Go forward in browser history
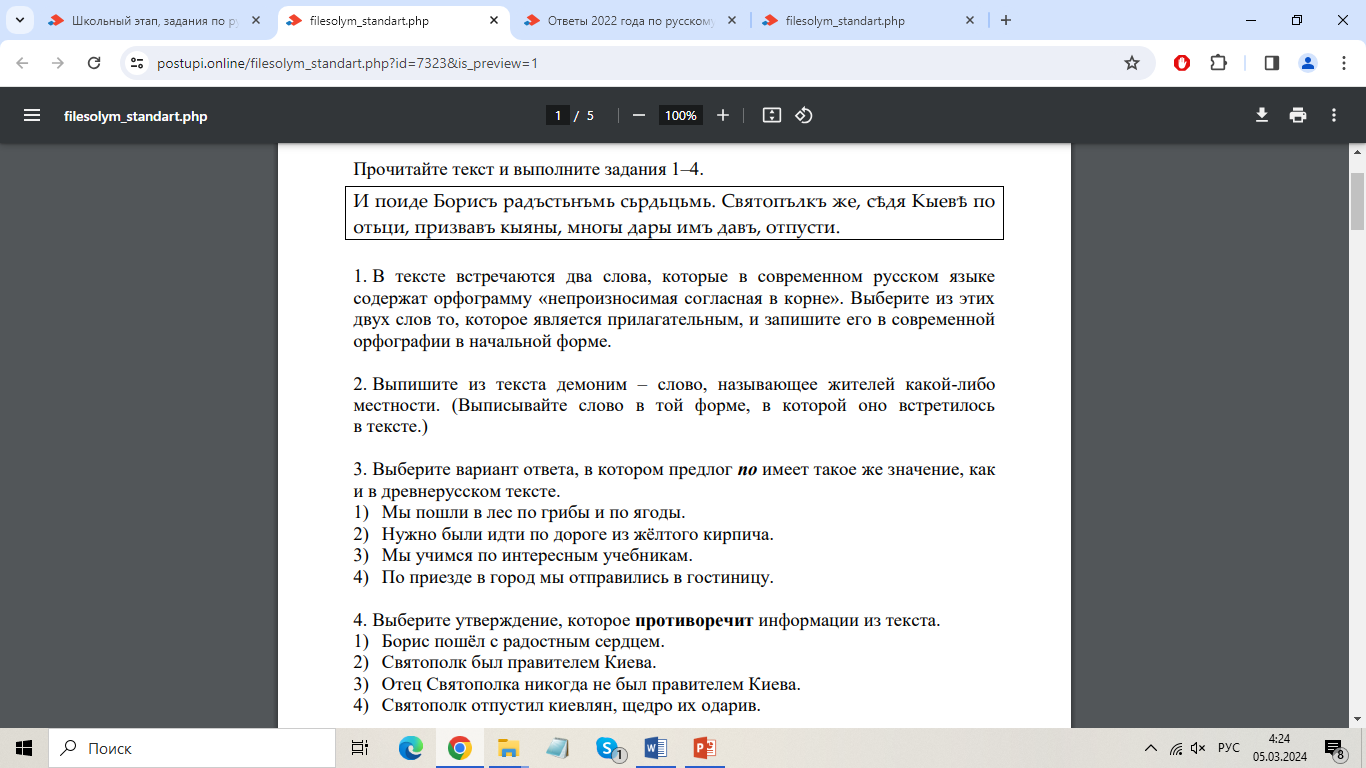 (58, 63)
